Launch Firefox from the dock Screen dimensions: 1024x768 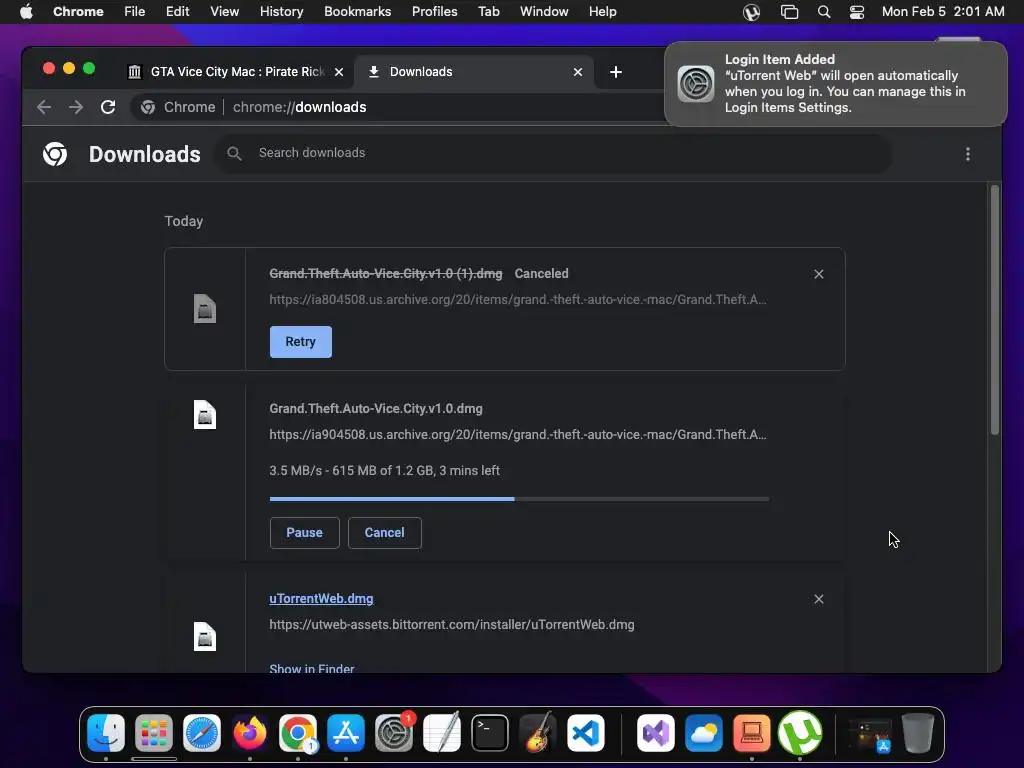coord(249,733)
